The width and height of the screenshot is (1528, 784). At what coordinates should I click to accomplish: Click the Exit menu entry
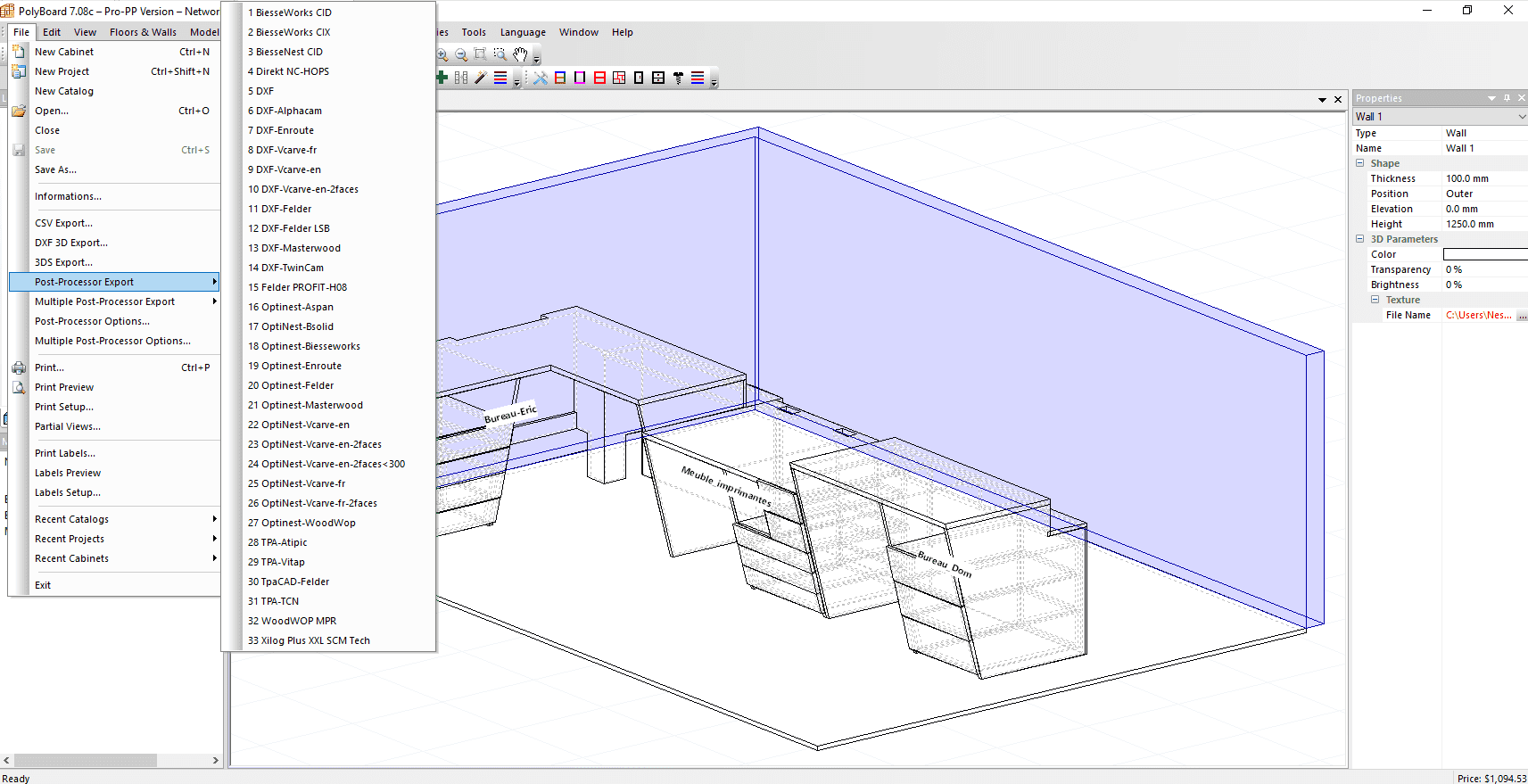coord(114,585)
